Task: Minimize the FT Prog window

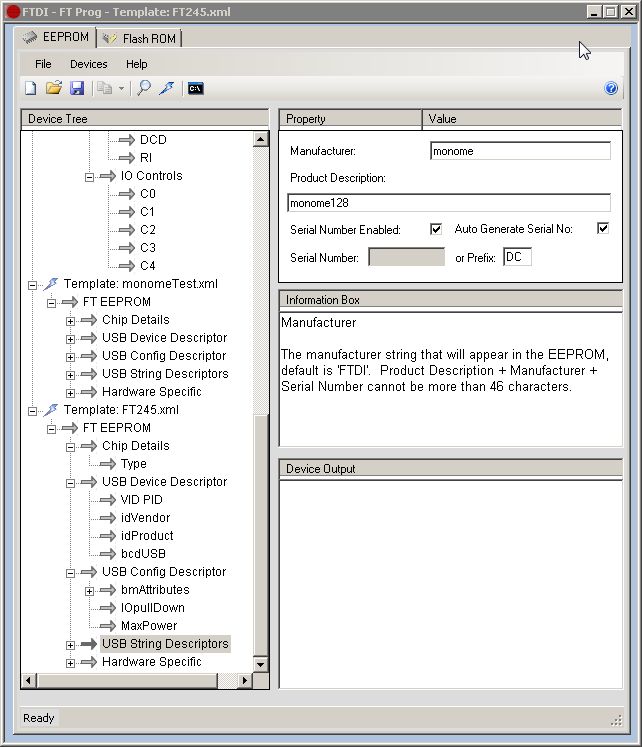Action: click(x=594, y=11)
